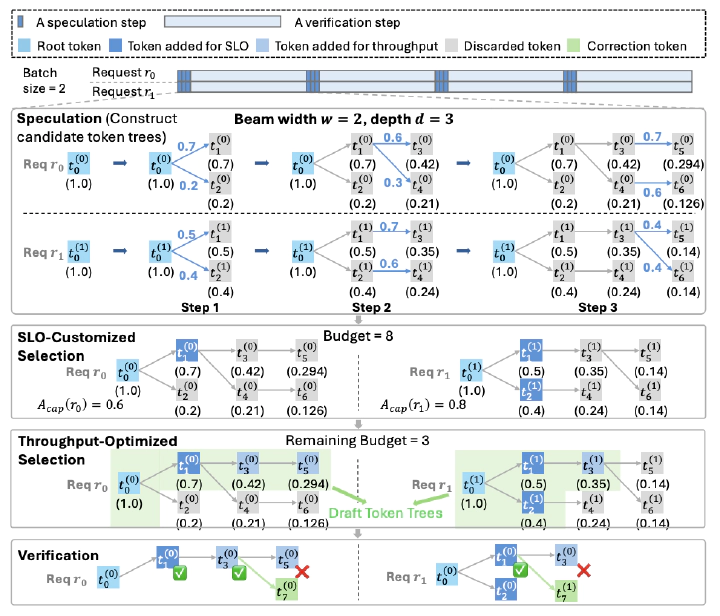This screenshot has height=616, width=720.
Task: Click the 'Remaining Budget = 3' label
Action: pos(357,441)
